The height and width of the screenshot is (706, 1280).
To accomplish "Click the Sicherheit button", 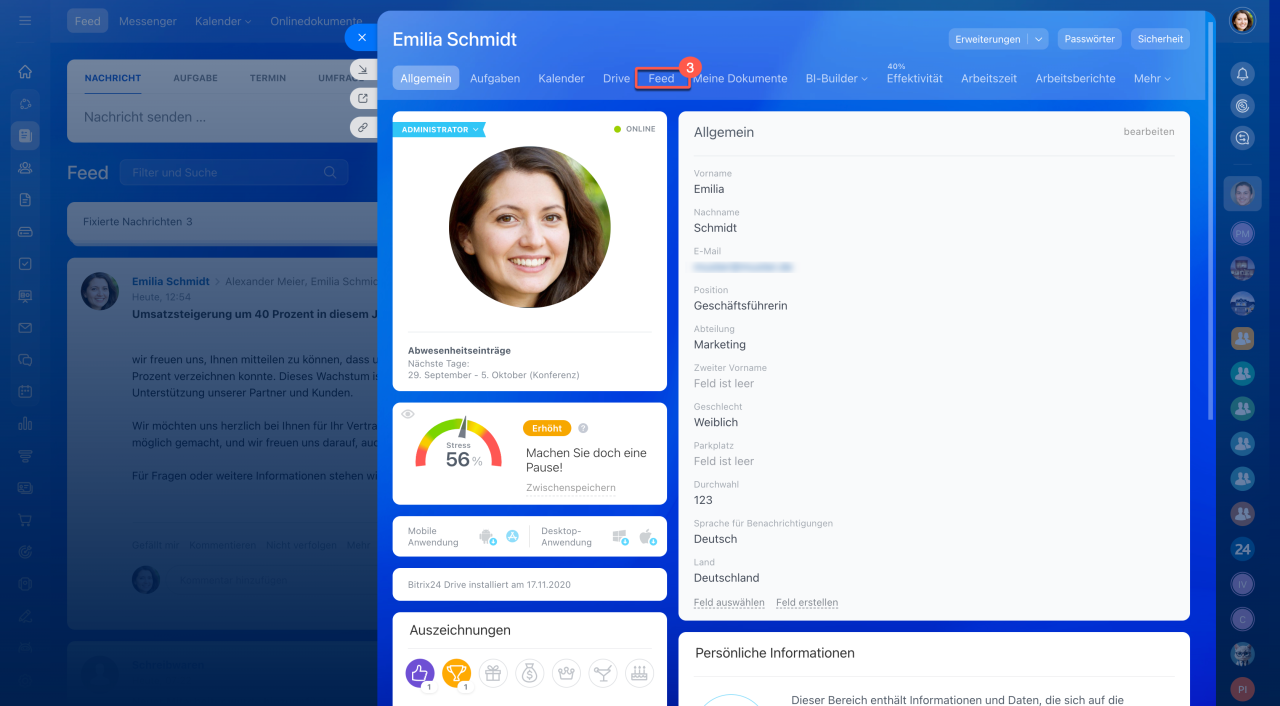I will (1160, 39).
